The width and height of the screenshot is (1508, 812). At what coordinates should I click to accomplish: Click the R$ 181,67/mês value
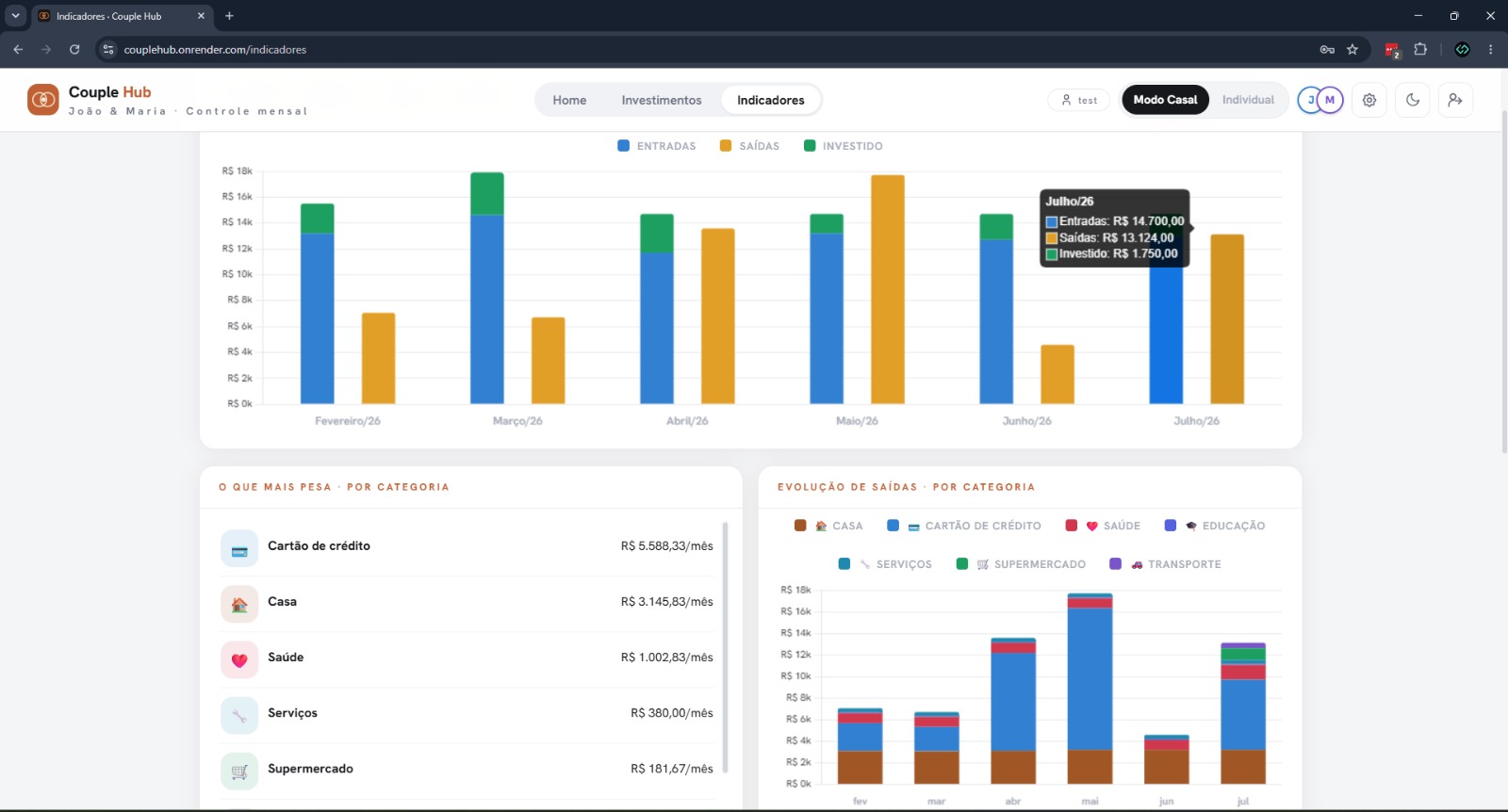(672, 769)
